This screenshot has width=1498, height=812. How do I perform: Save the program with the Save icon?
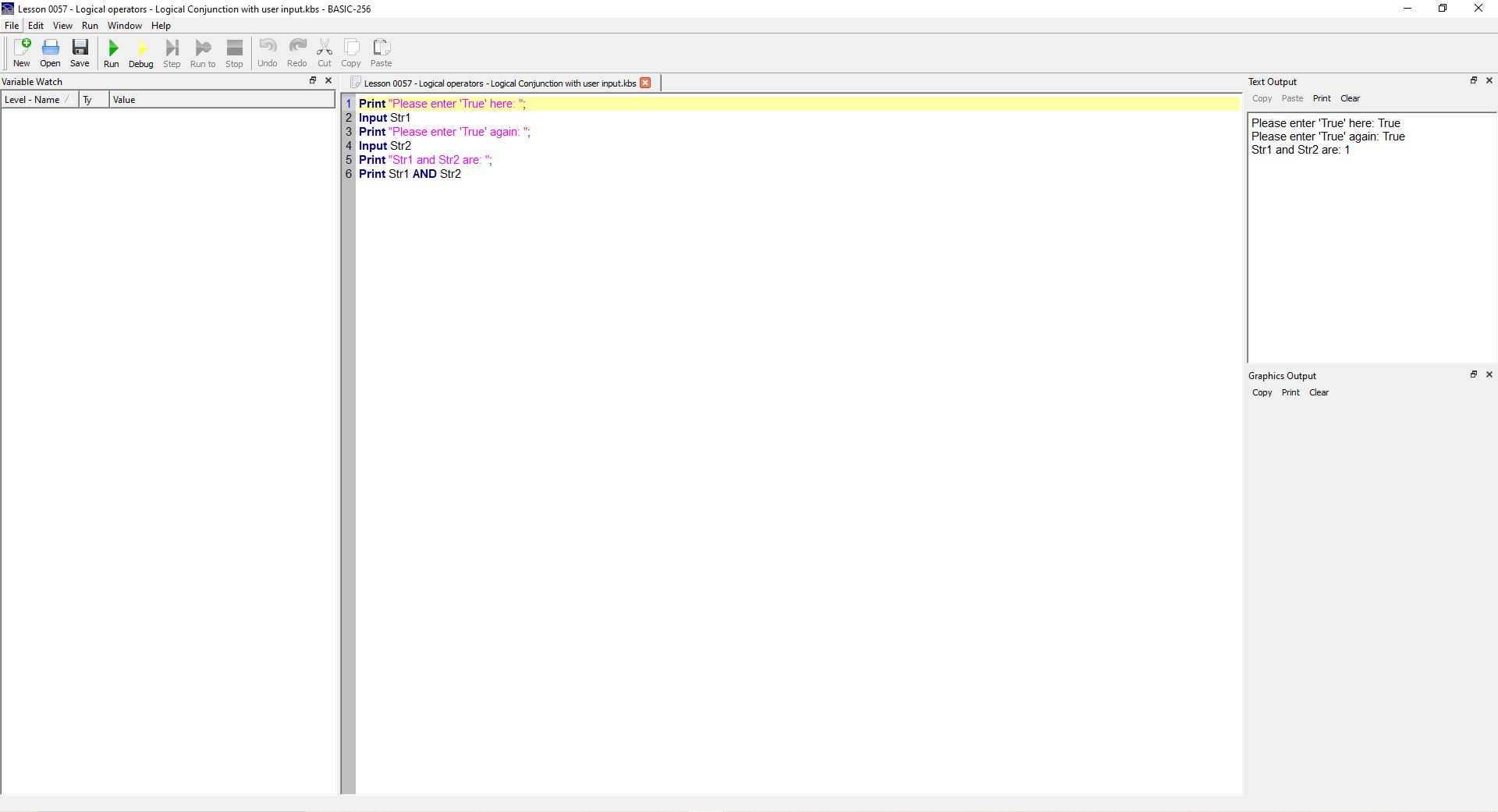tap(80, 53)
